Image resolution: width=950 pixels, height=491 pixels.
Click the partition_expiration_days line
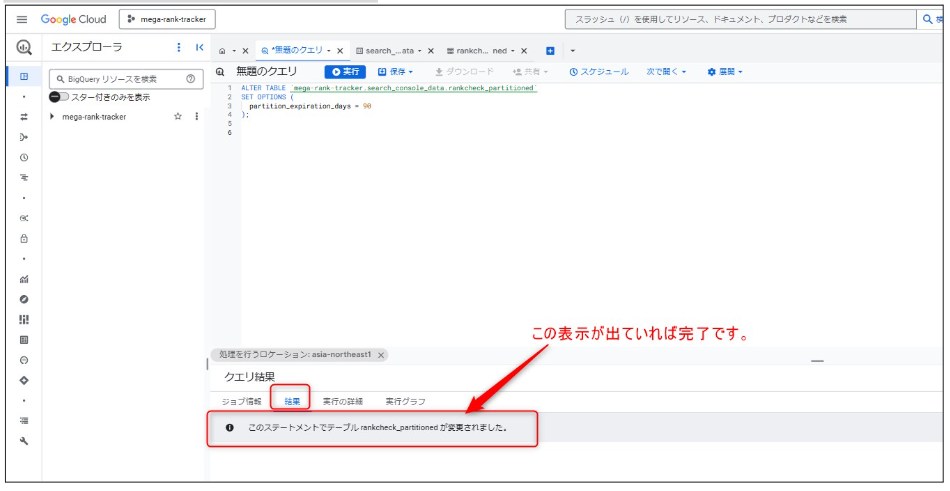310,106
